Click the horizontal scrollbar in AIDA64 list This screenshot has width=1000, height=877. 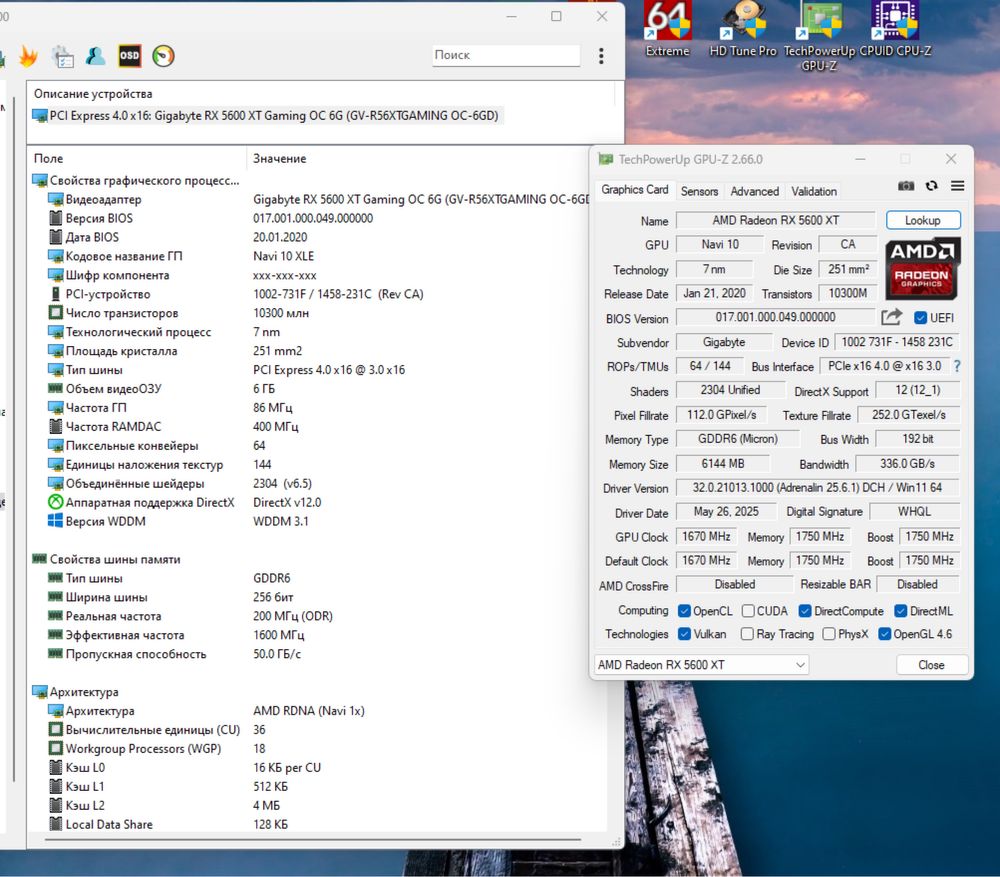click(x=312, y=840)
